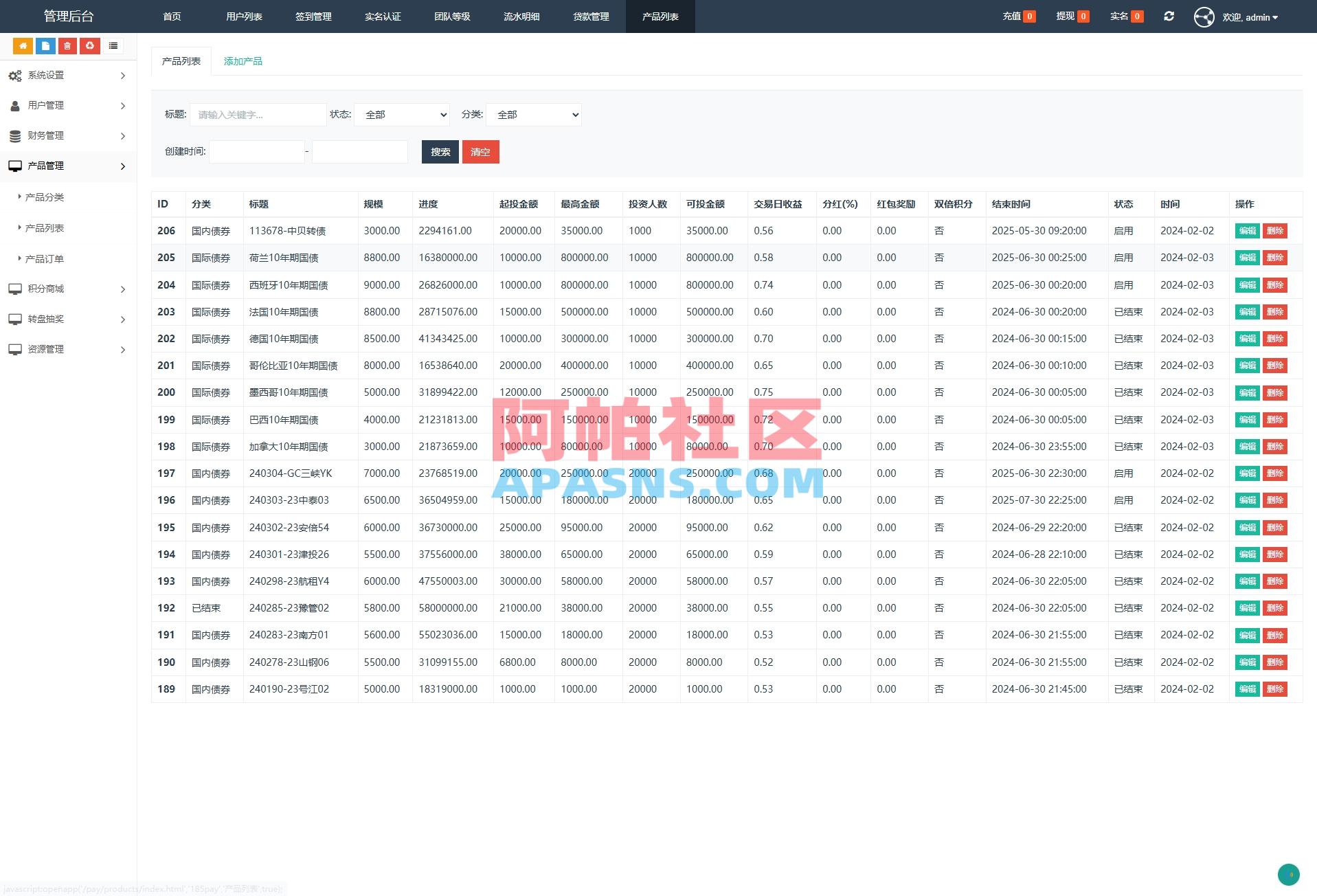
Task: Open the 分类 dropdown filter
Action: [533, 115]
